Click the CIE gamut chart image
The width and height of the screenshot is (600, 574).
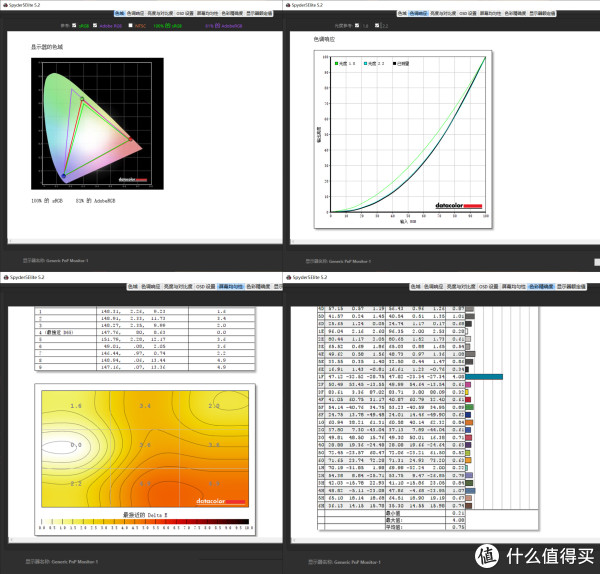point(97,124)
